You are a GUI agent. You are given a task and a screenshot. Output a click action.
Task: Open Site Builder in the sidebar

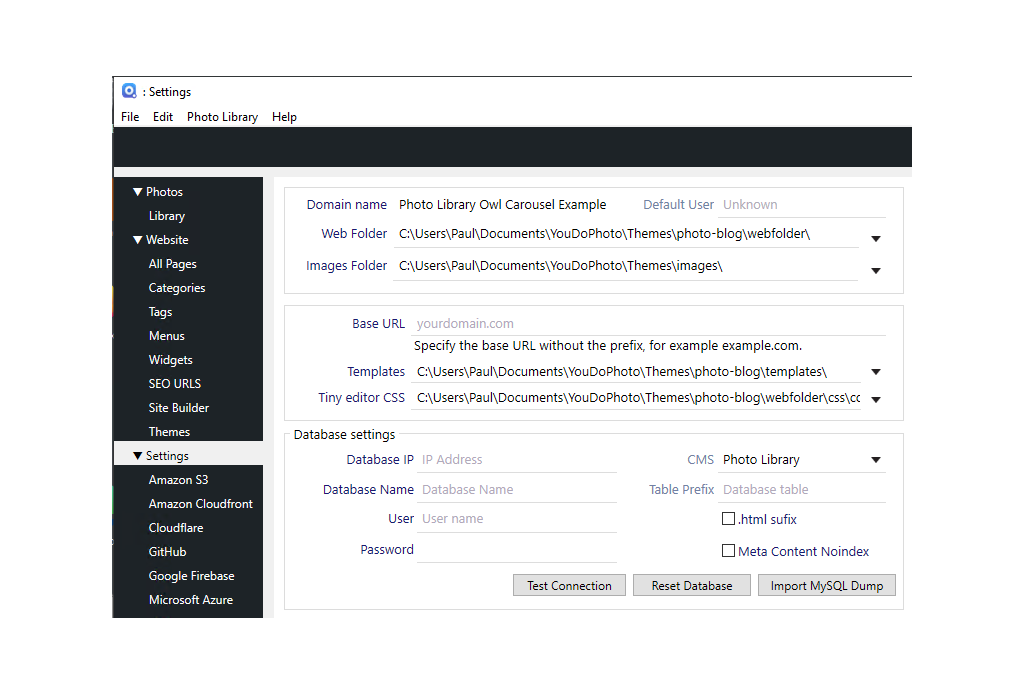click(x=178, y=408)
